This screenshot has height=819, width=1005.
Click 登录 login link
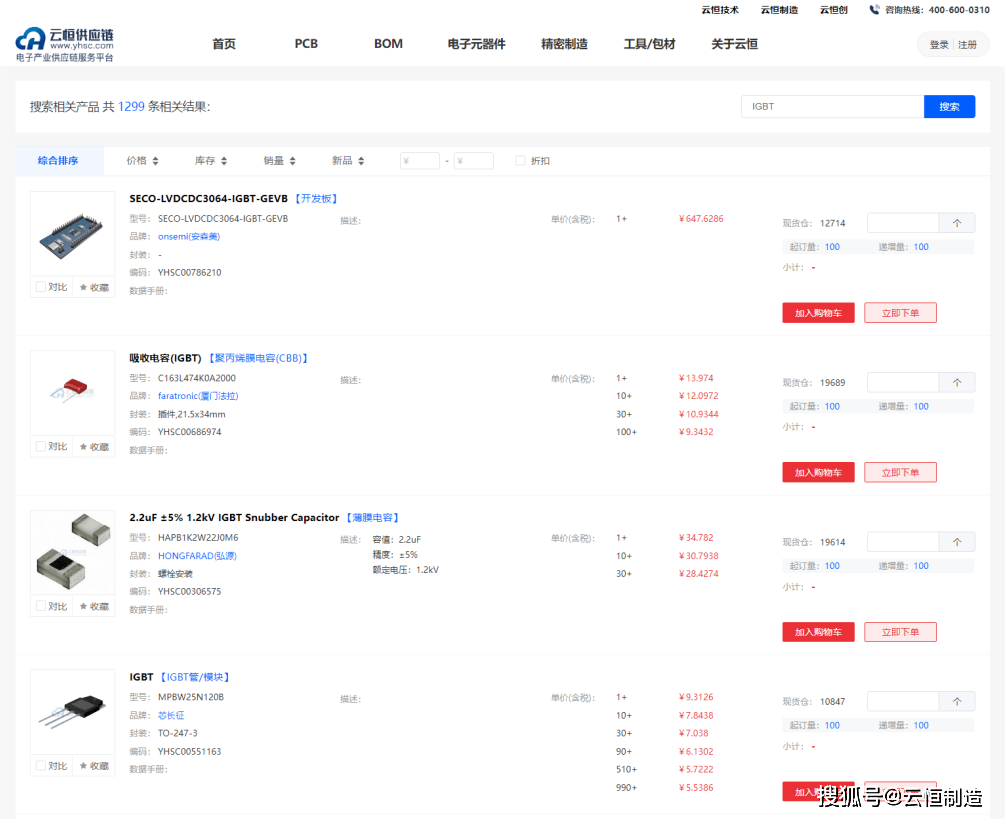tap(939, 45)
